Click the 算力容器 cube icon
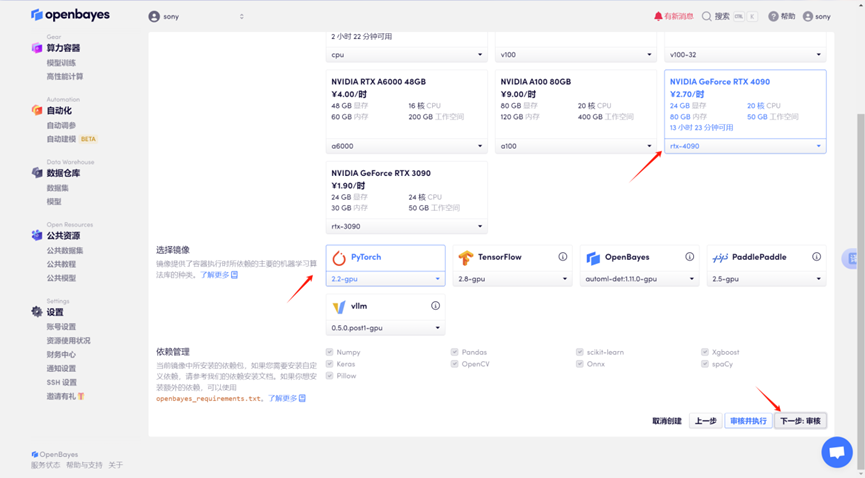Viewport: 865px width, 478px height. click(37, 48)
